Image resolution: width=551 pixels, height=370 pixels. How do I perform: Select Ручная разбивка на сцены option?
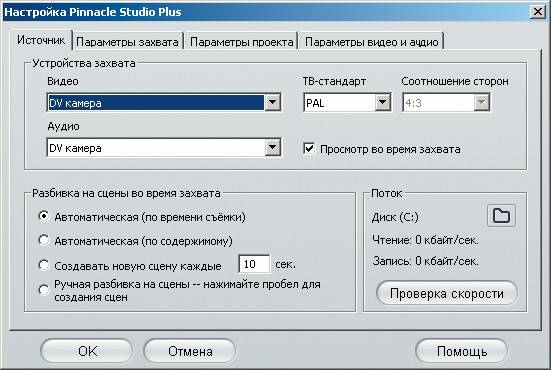(44, 290)
